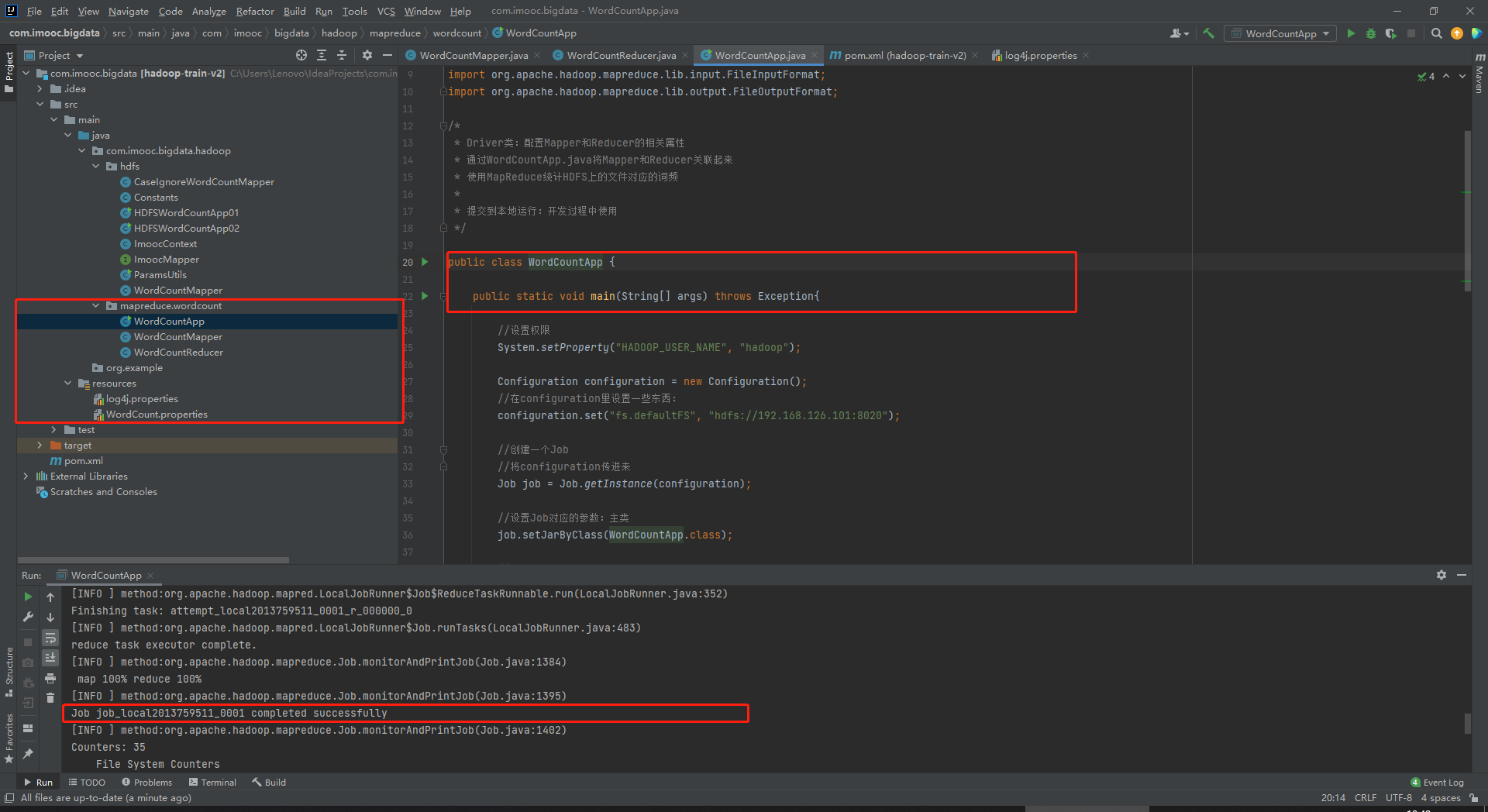This screenshot has height=812, width=1488.
Task: Minimize the Run tool window
Action: tap(1462, 575)
